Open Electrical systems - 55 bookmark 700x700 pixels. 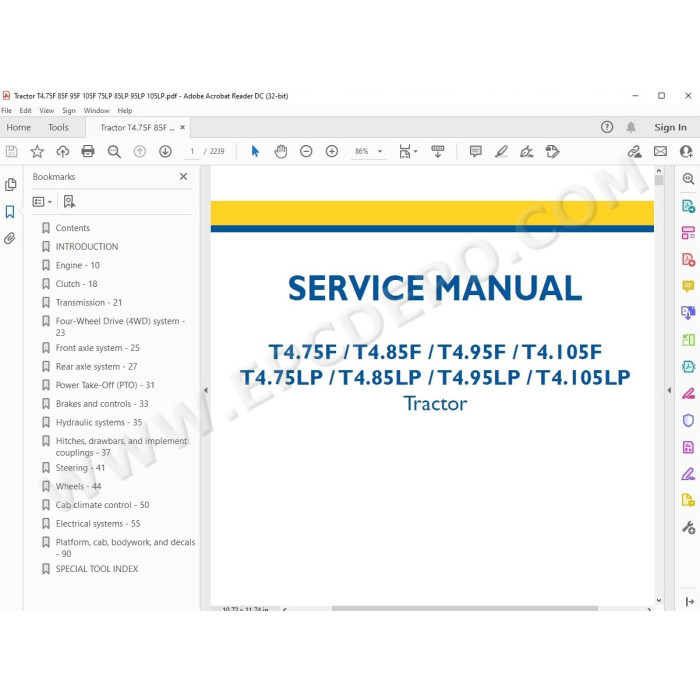[98, 524]
